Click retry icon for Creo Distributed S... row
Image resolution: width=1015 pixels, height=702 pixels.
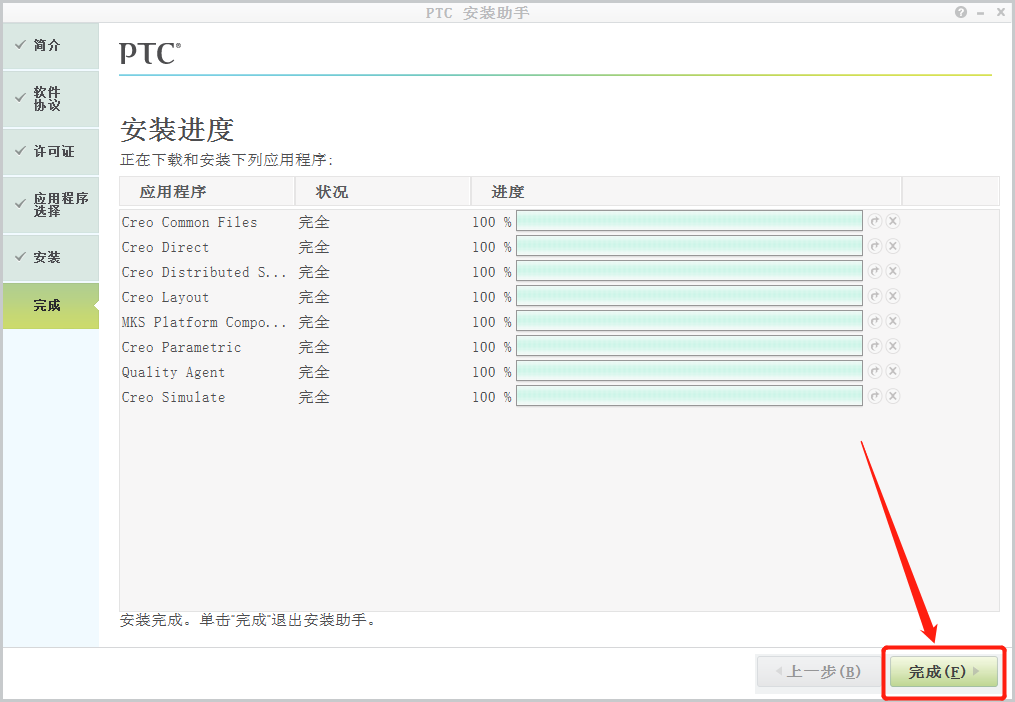(875, 271)
